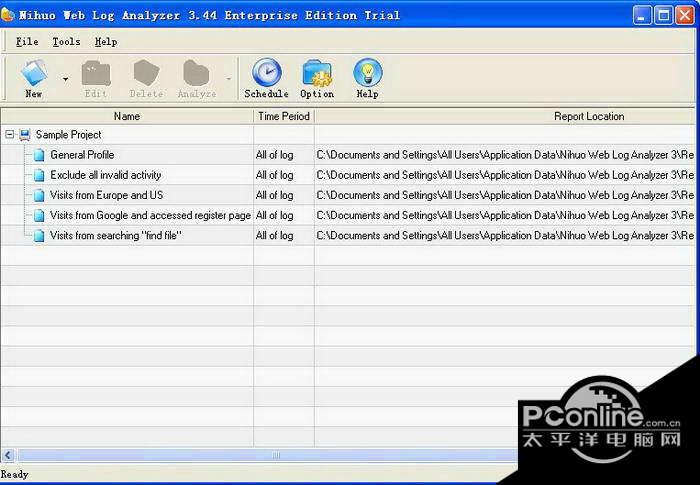This screenshot has width=700, height=485.
Task: Close the Nihuo Web Log Analyzer window
Action: (684, 16)
